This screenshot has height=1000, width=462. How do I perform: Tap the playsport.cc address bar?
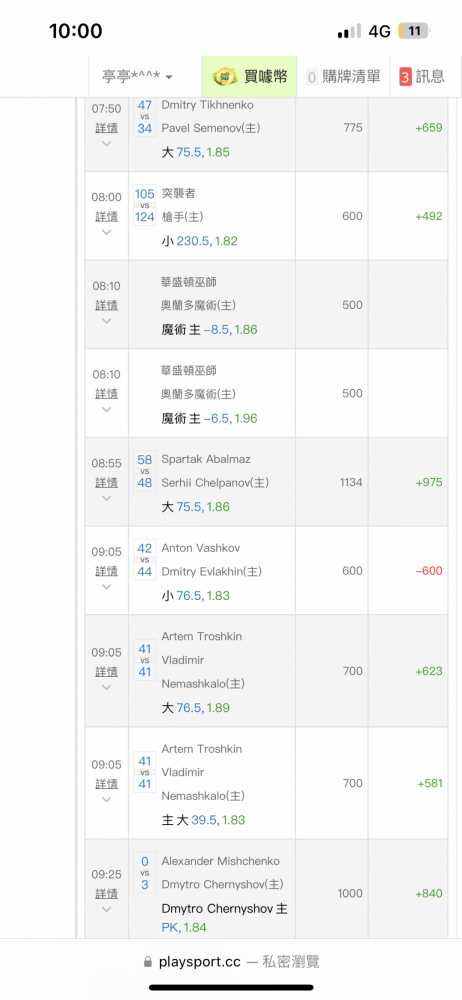(x=231, y=961)
